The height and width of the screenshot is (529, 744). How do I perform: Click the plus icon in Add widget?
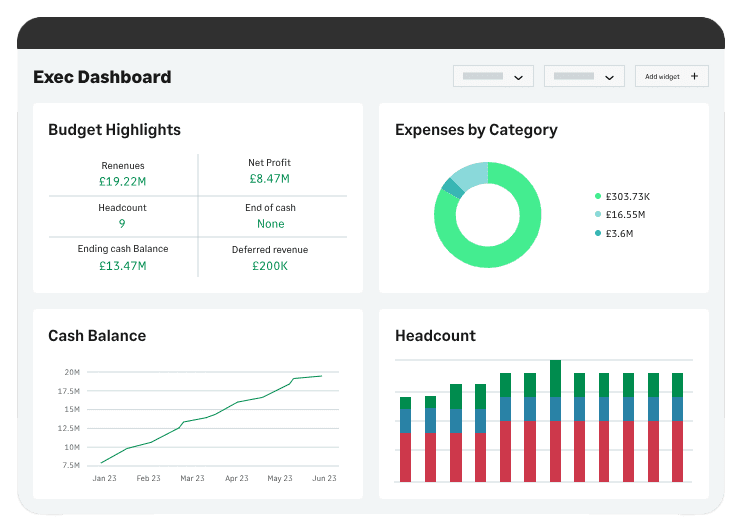click(694, 76)
